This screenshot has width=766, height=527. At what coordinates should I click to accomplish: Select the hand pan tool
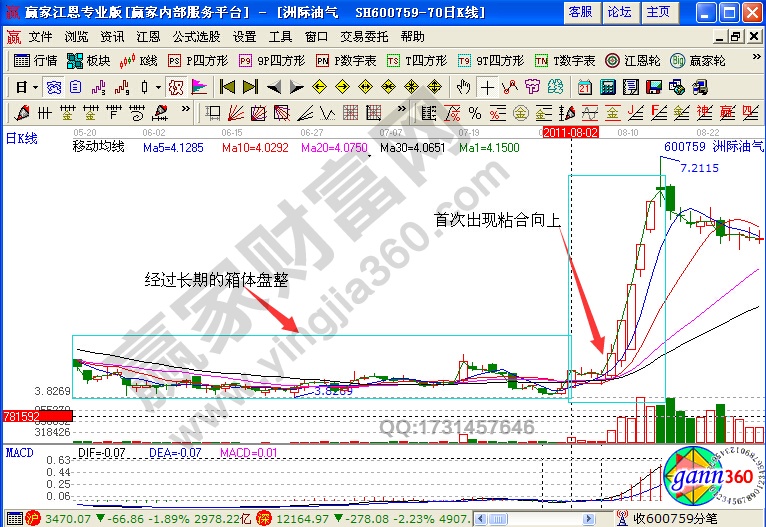pos(463,86)
